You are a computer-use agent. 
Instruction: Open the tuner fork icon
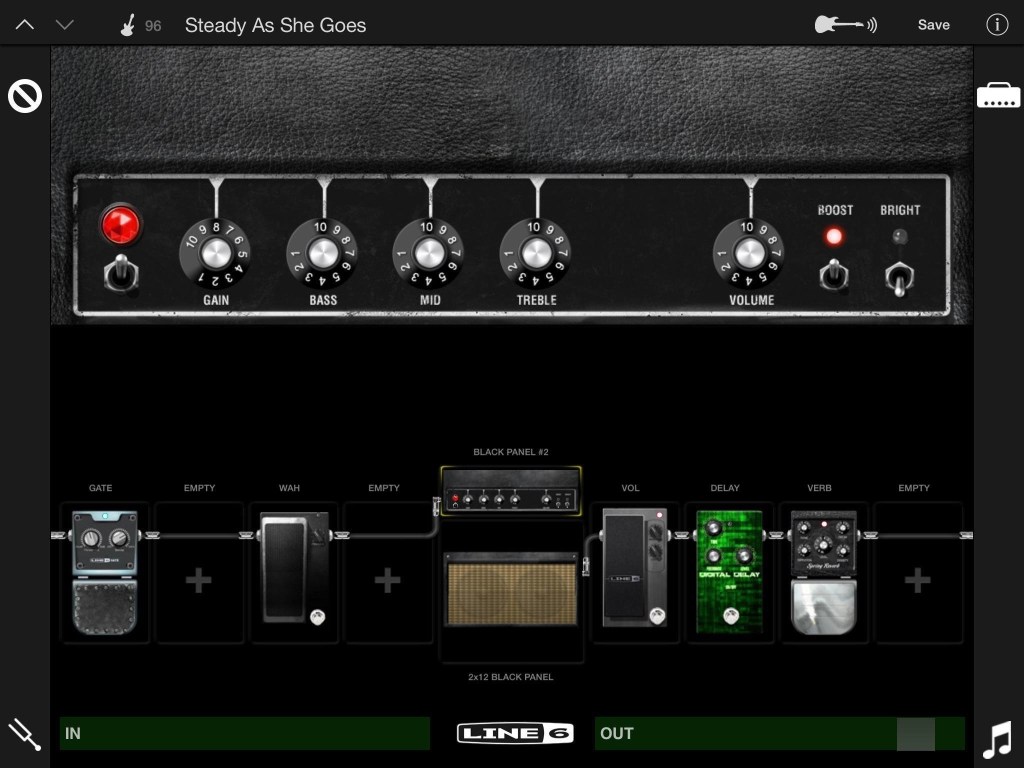pos(24,735)
